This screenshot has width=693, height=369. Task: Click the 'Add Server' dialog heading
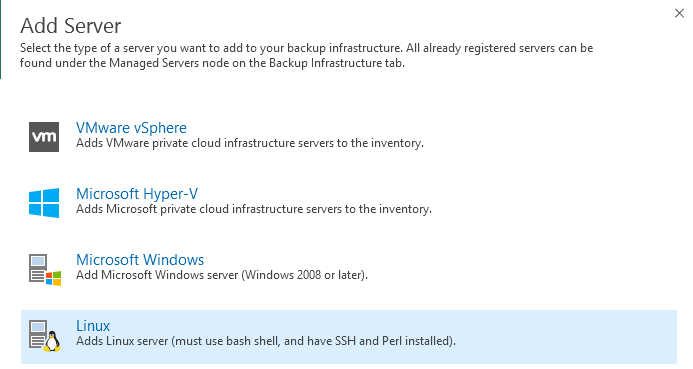pos(71,26)
